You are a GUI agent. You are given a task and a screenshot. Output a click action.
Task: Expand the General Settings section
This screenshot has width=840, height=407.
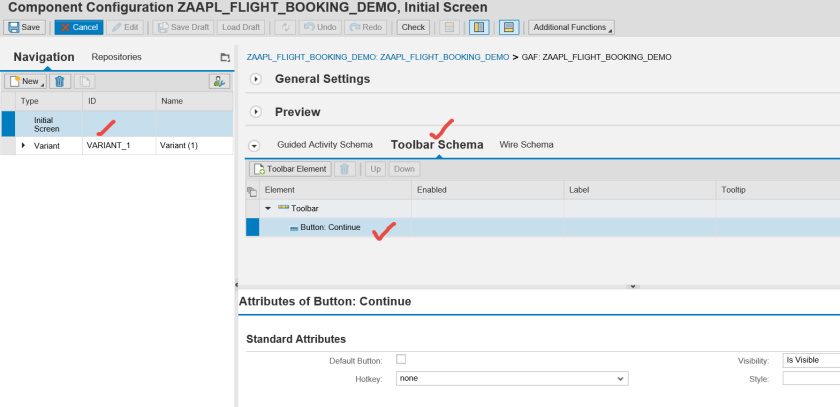256,79
